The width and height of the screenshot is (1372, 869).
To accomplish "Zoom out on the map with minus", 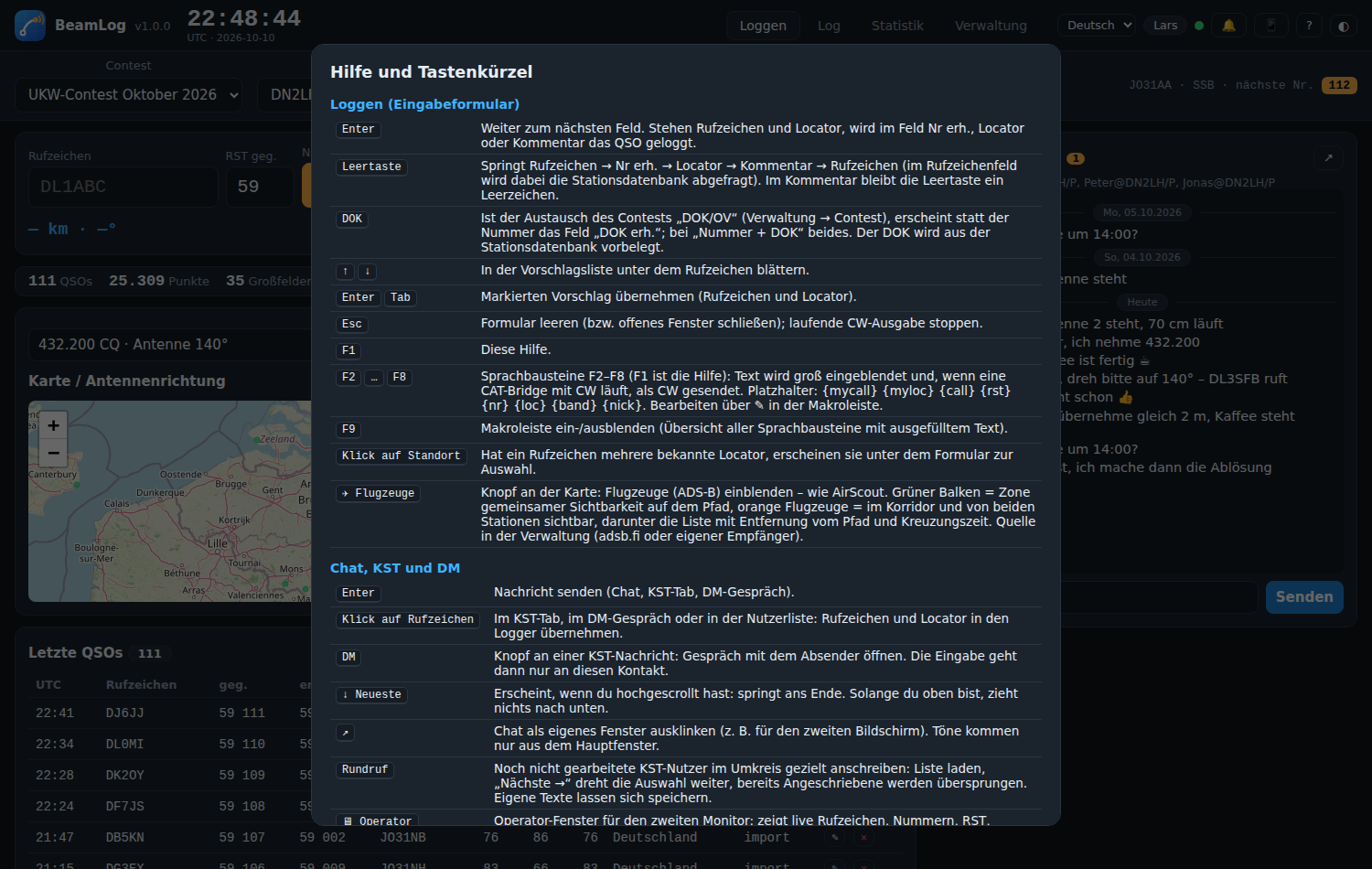I will click(53, 453).
